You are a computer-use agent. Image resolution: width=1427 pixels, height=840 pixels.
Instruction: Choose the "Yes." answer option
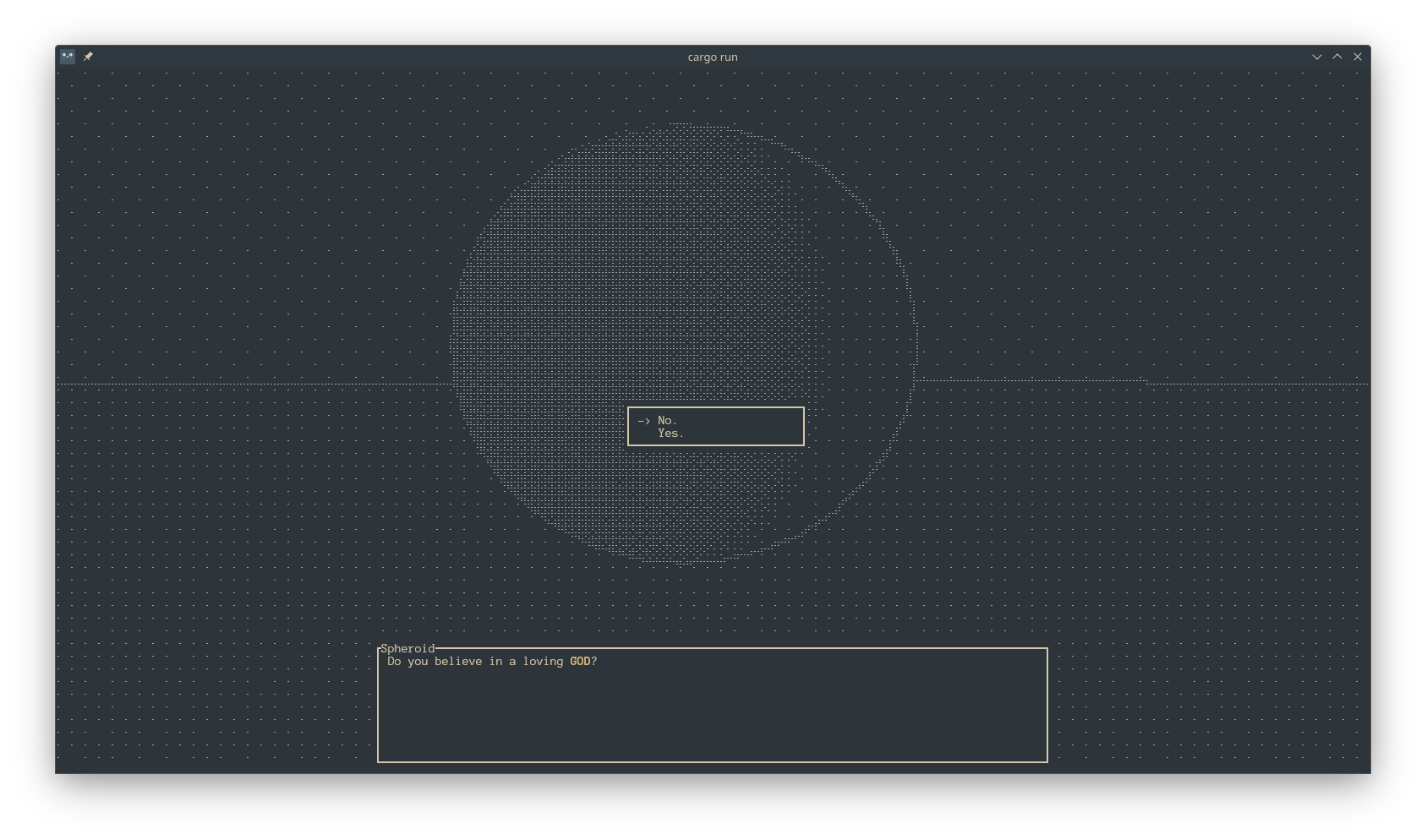tap(670, 434)
